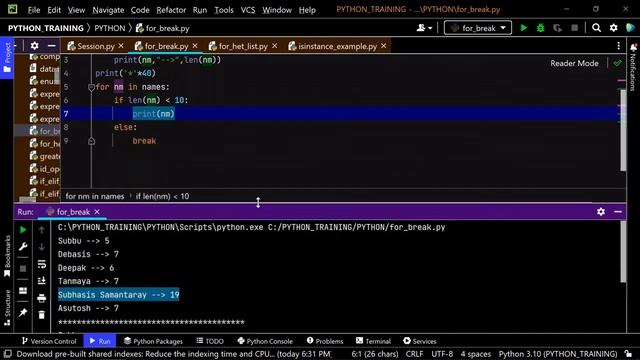Close the for_het_list.py editor tab
The image size is (640, 360).
(x=274, y=46)
